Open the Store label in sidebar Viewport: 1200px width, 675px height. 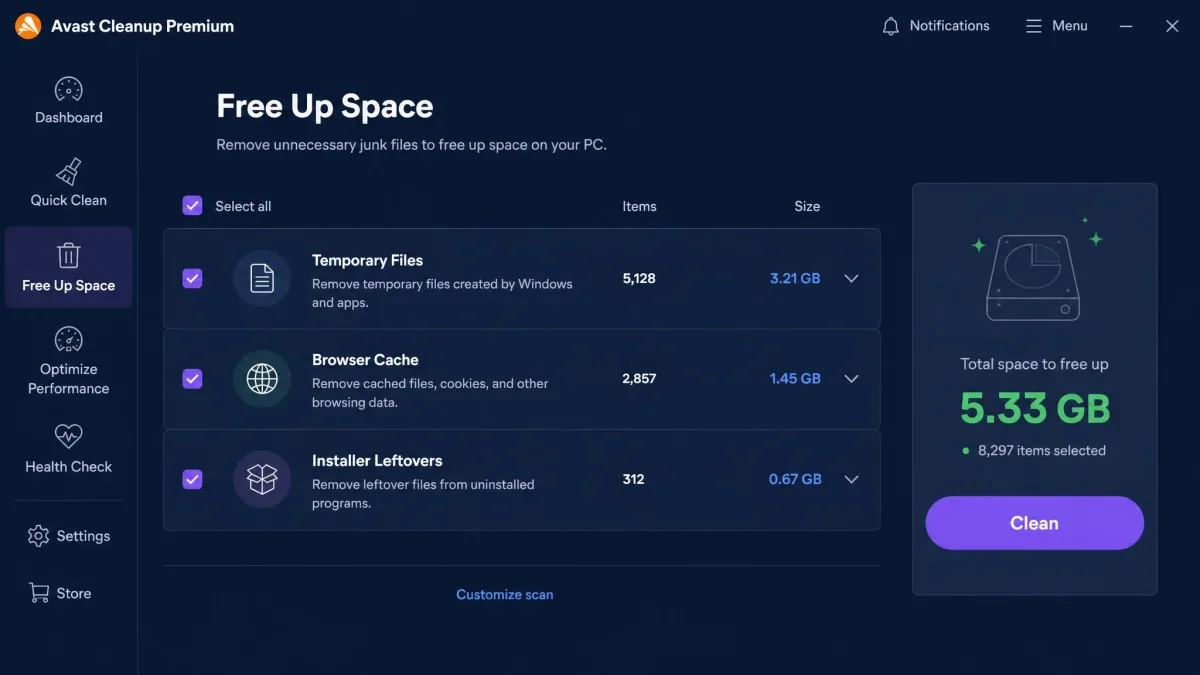point(74,593)
